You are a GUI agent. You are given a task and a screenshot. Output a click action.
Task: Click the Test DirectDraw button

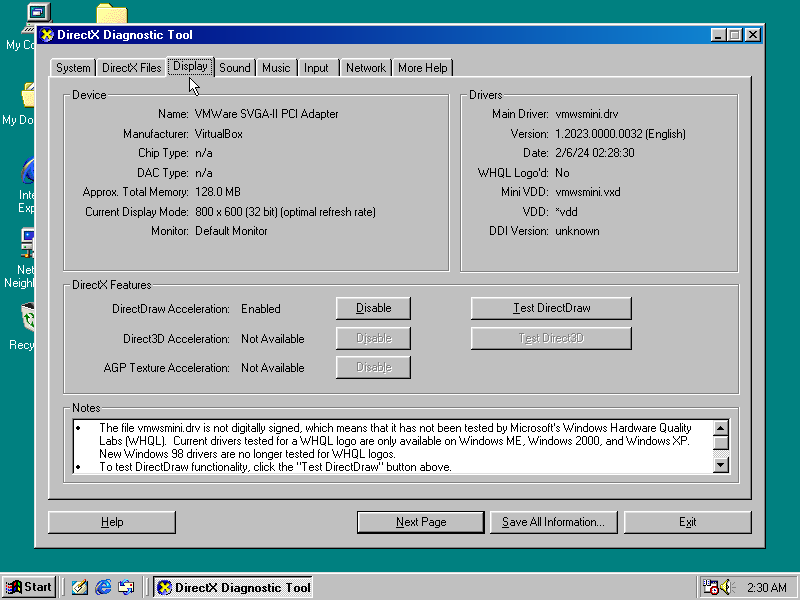[x=552, y=308]
